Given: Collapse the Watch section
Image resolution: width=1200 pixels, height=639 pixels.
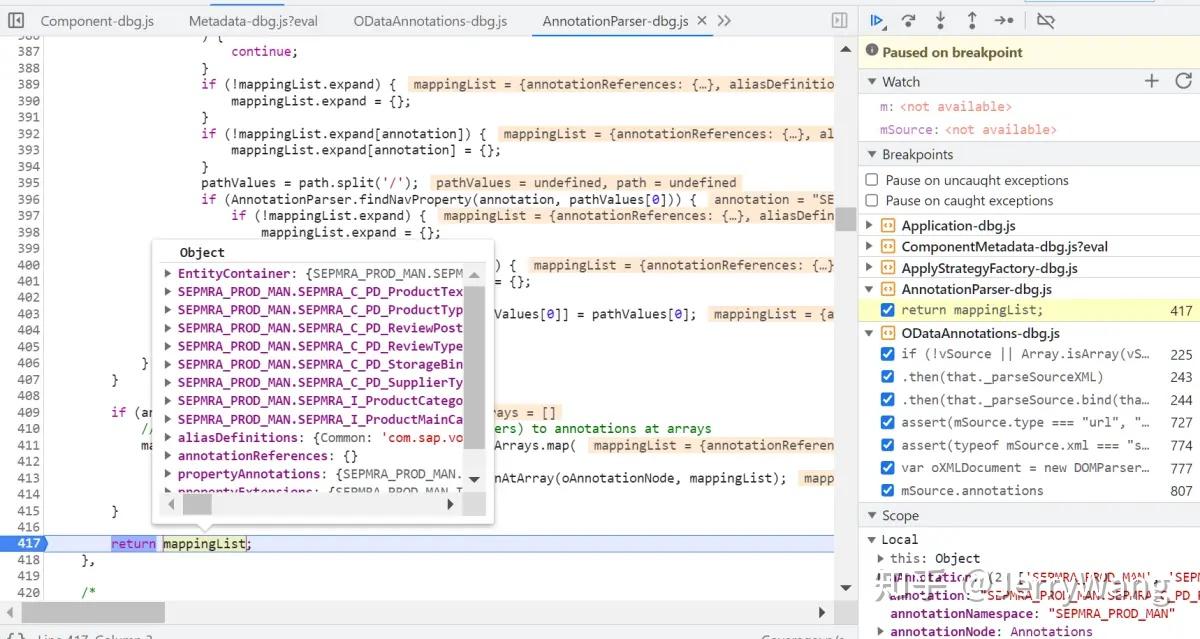Looking at the screenshot, I should [872, 80].
